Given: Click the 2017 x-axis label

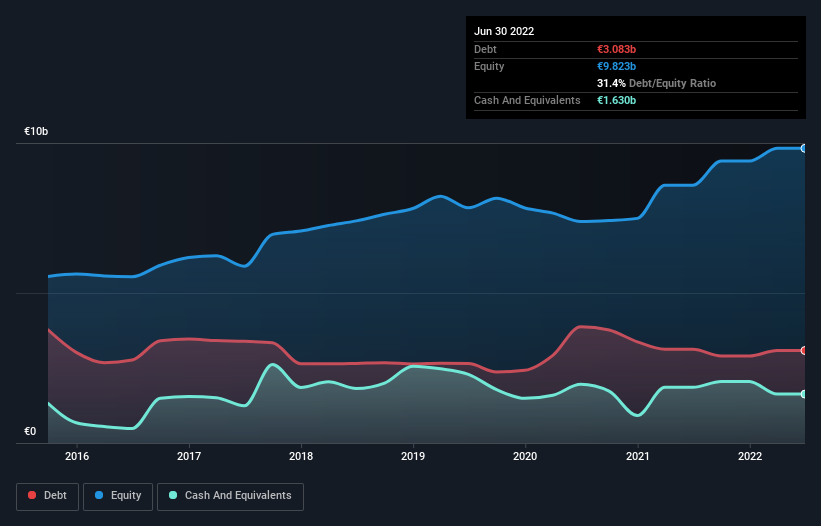Looking at the screenshot, I should (x=189, y=456).
